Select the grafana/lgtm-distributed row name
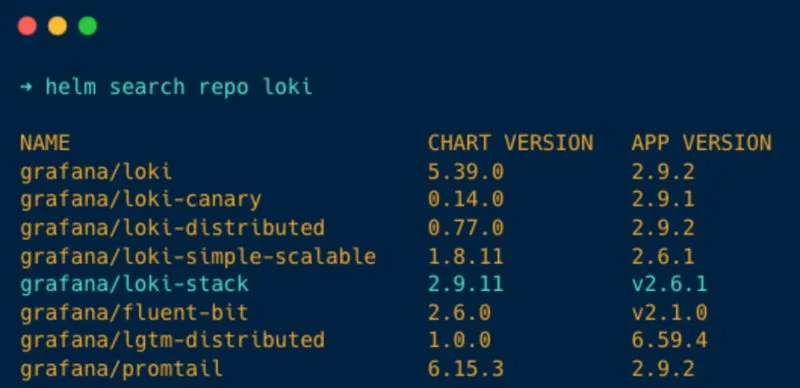 click(172, 340)
